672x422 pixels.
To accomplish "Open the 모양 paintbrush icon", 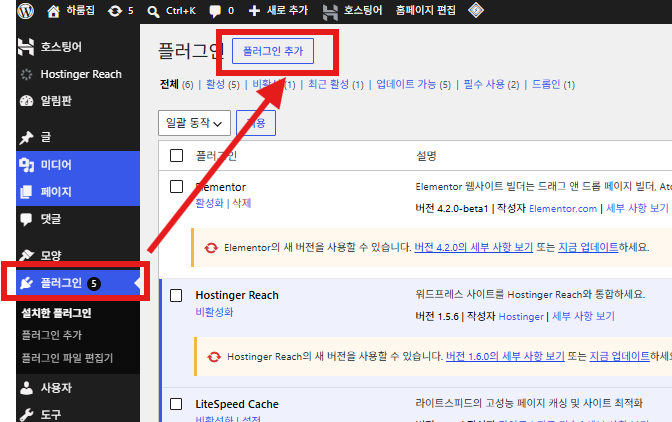I will pos(27,255).
